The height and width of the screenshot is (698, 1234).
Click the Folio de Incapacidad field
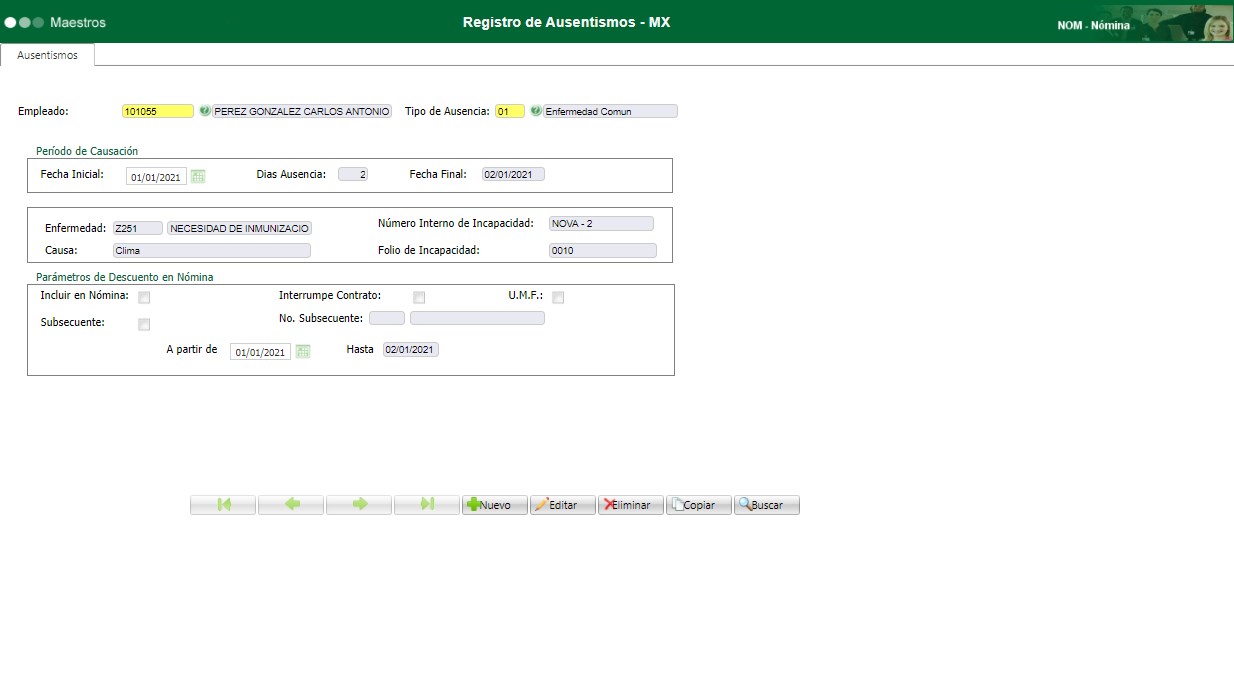coord(603,251)
